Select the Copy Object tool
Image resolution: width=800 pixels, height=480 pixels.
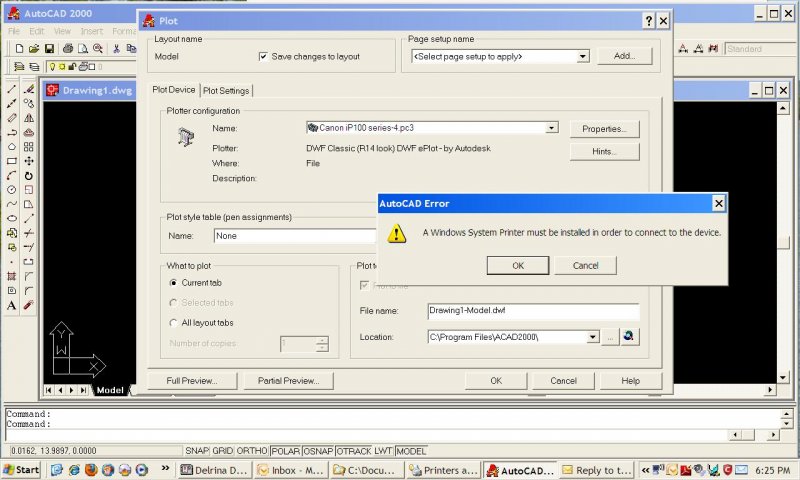click(x=29, y=103)
